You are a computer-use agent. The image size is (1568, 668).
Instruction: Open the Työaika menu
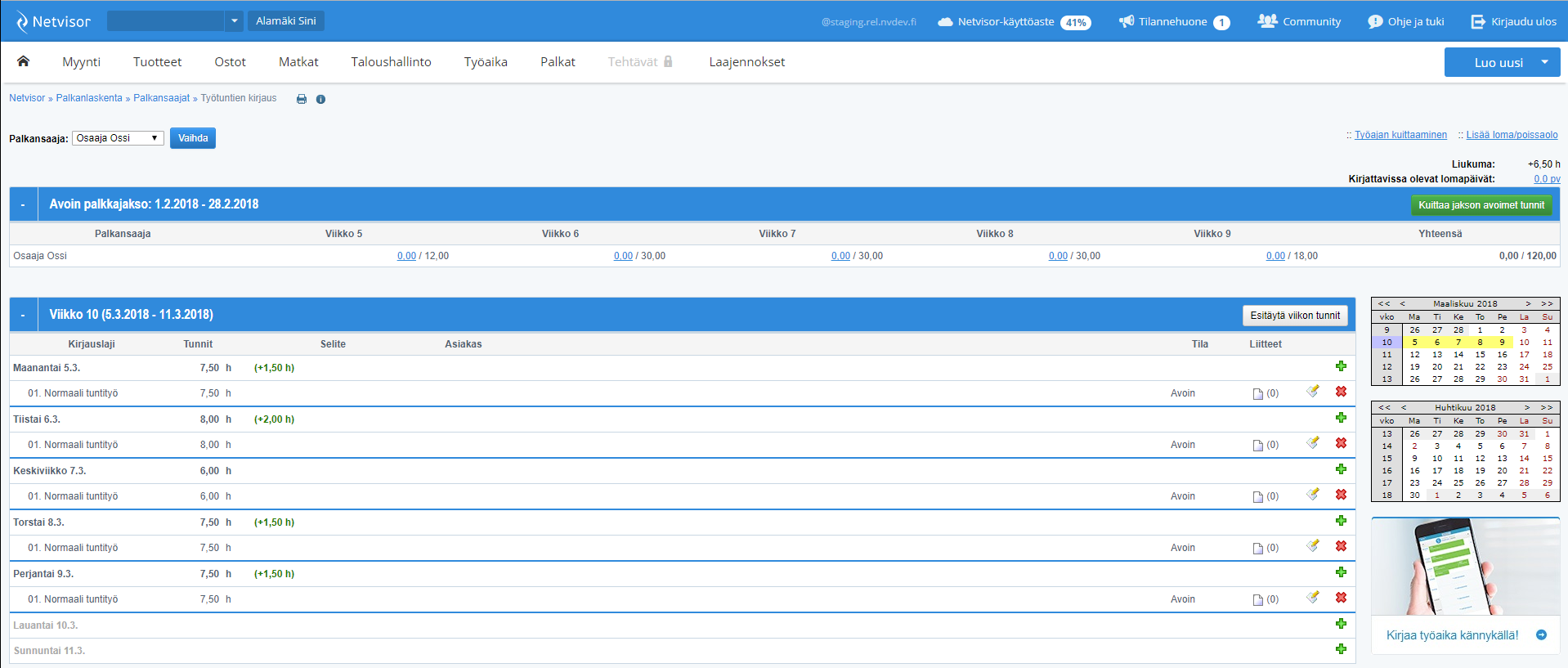486,62
